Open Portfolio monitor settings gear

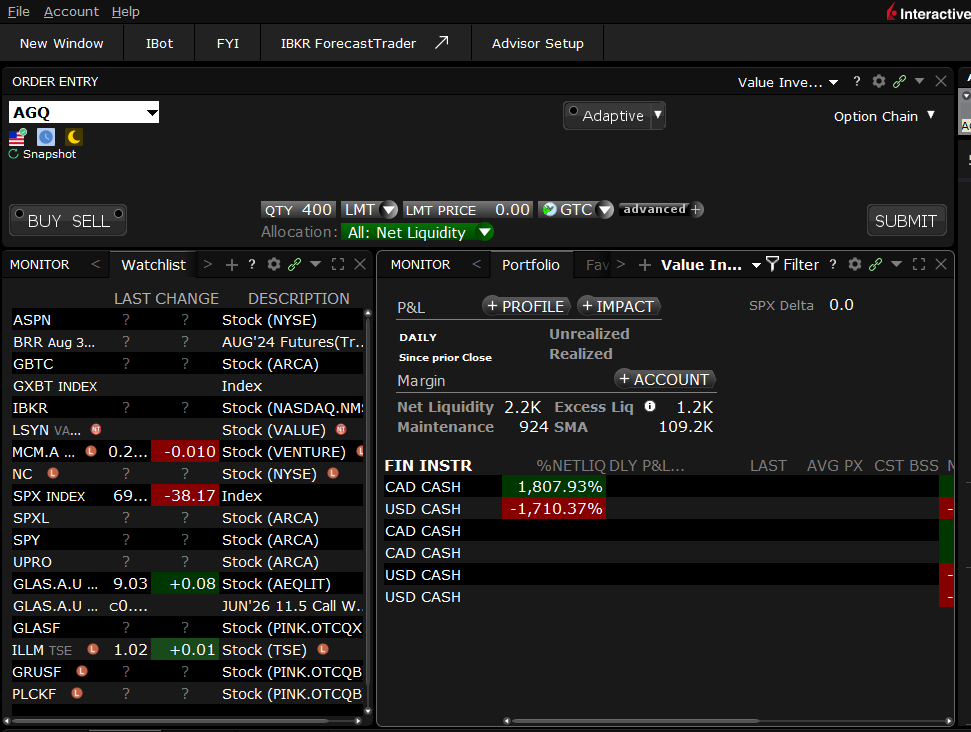point(855,264)
